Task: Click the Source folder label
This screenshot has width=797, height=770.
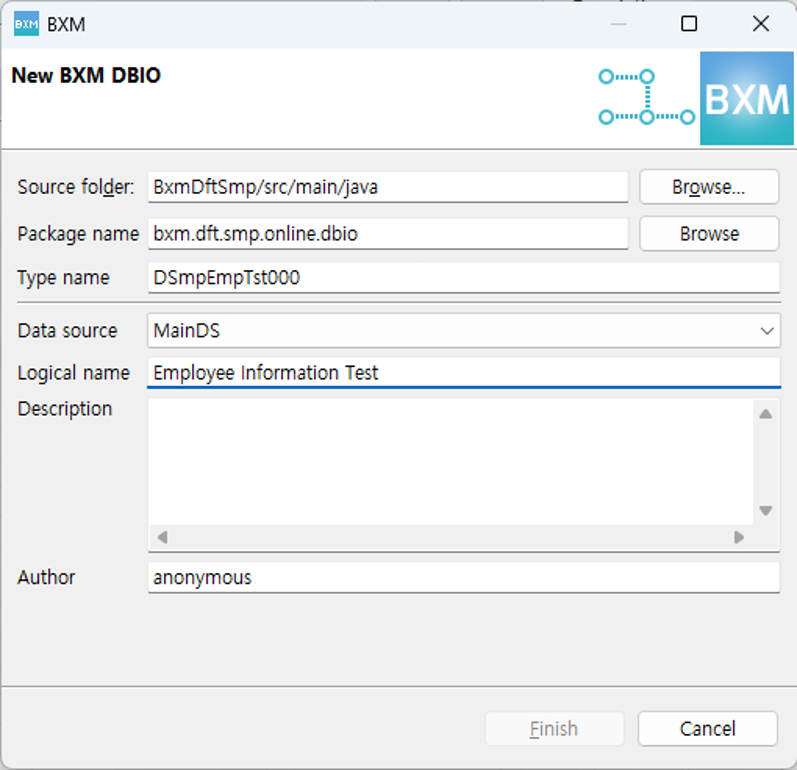Action: 76,187
